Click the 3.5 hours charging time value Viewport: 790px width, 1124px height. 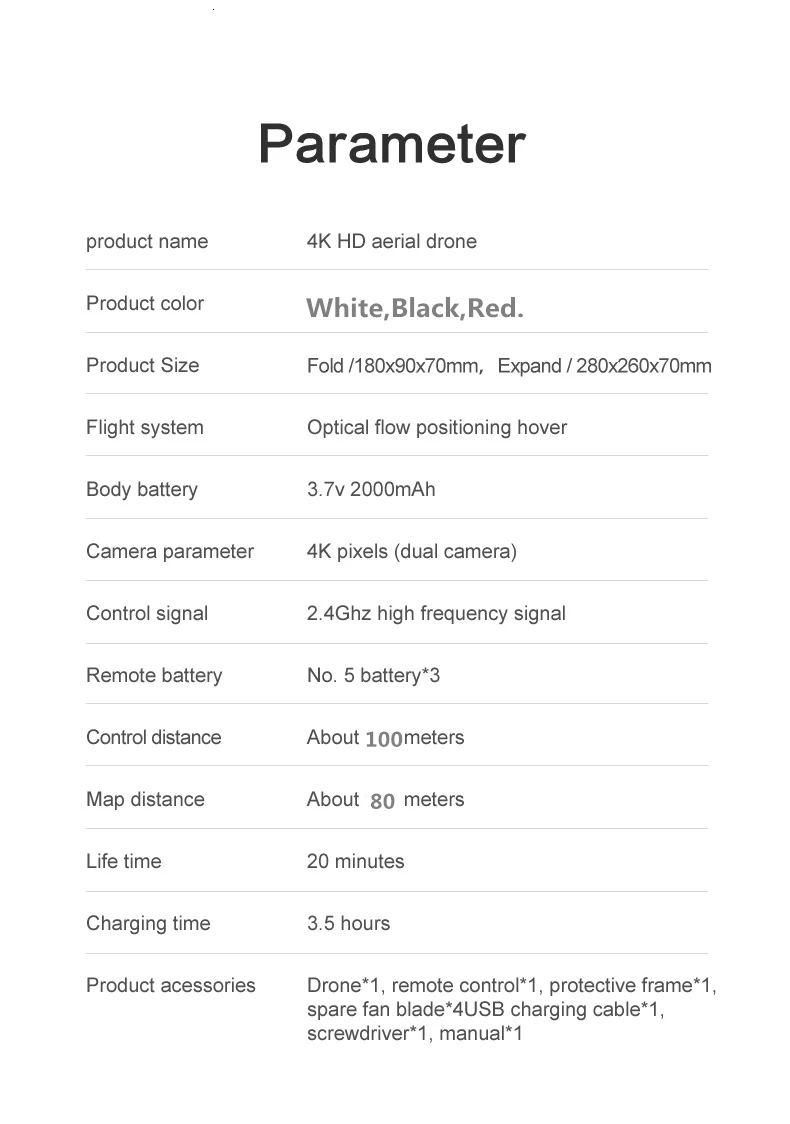(348, 923)
